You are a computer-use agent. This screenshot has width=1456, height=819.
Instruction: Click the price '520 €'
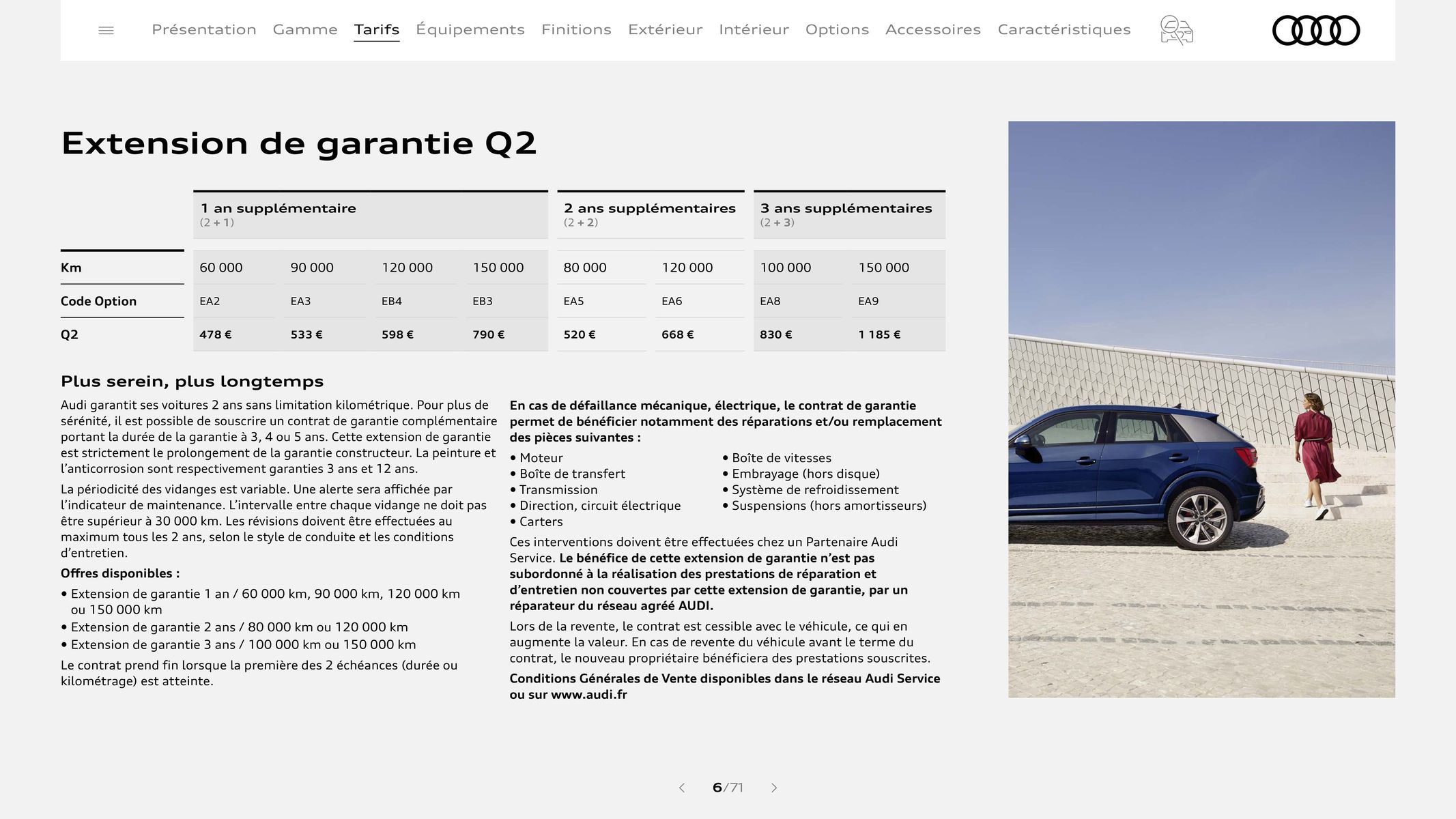(580, 334)
